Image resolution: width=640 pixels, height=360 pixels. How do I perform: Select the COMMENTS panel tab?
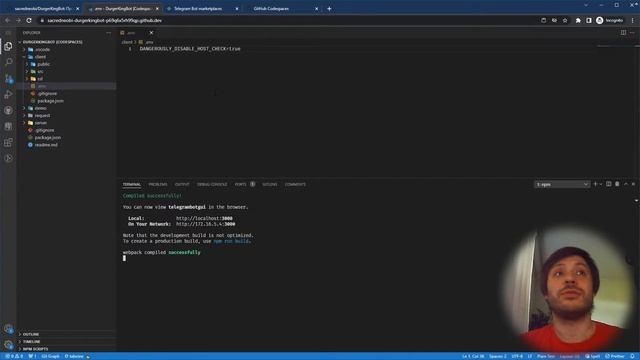click(x=296, y=184)
